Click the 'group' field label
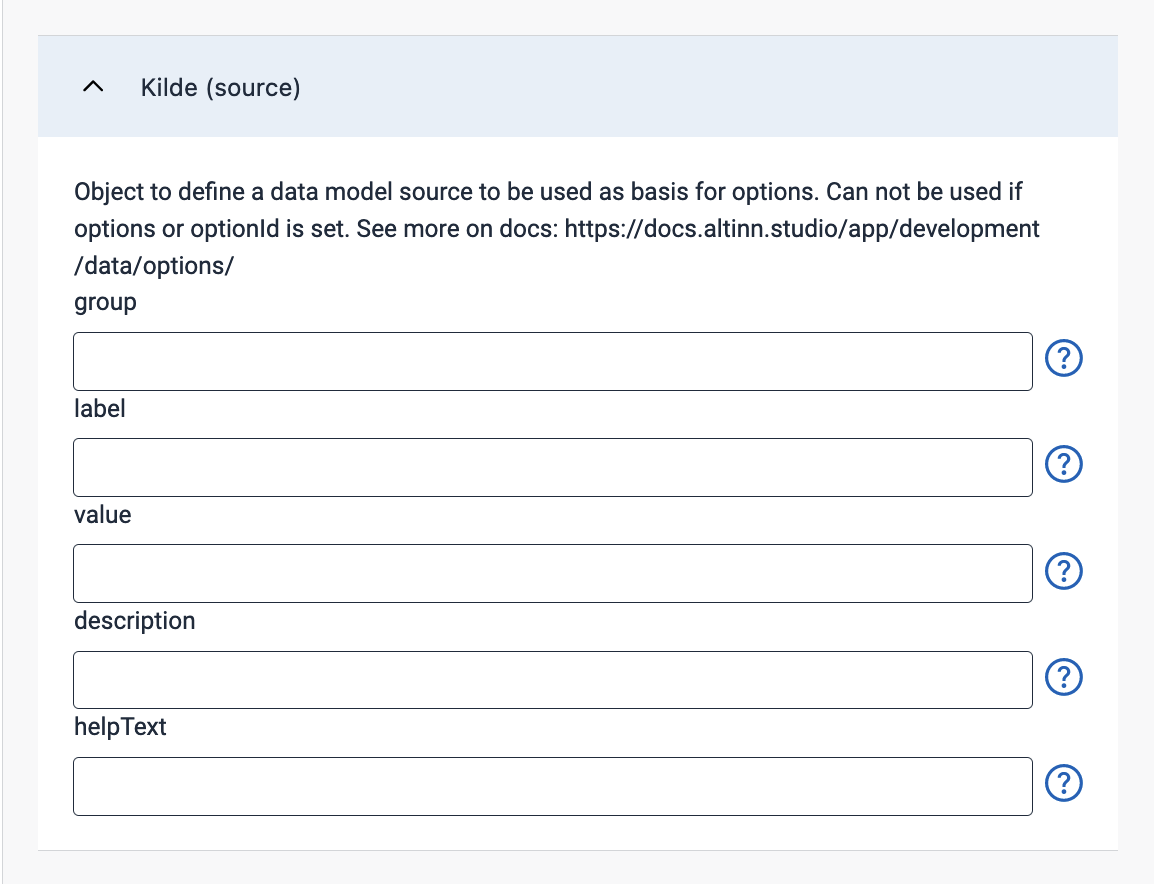The height and width of the screenshot is (884, 1154). pyautogui.click(x=105, y=303)
